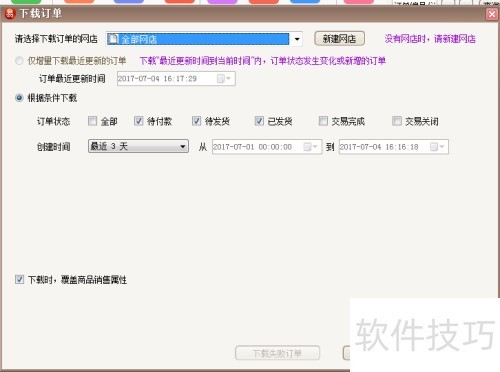The width and height of the screenshot is (500, 372).
Task: Open calendar picker for start date 从
Action: [311, 147]
